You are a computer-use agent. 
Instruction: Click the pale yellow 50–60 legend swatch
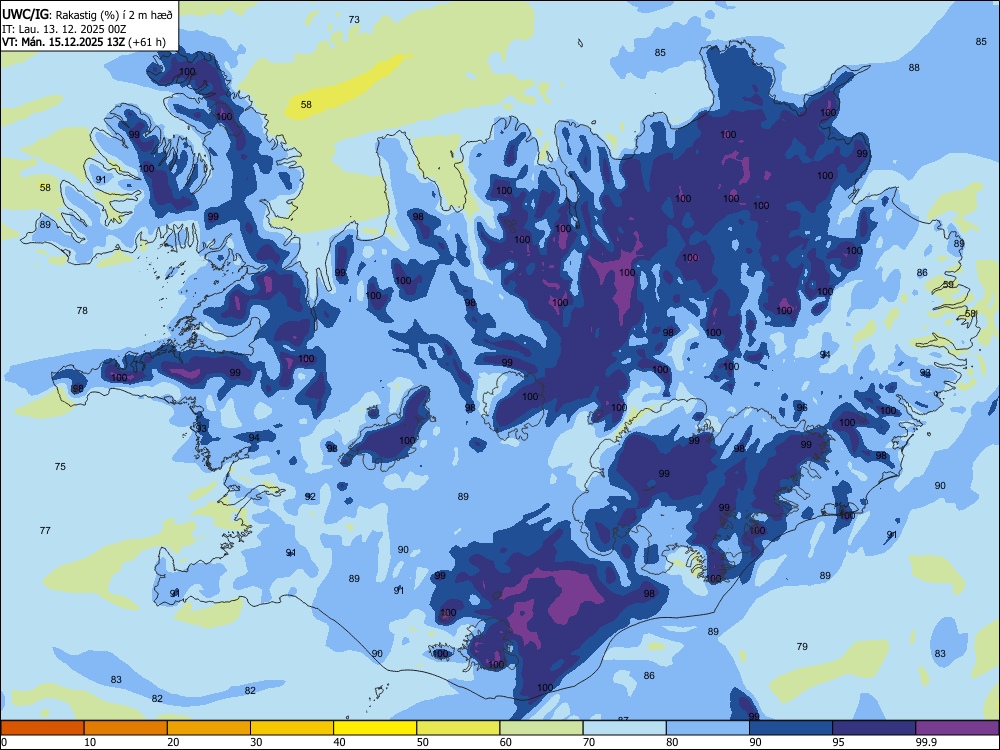(459, 728)
